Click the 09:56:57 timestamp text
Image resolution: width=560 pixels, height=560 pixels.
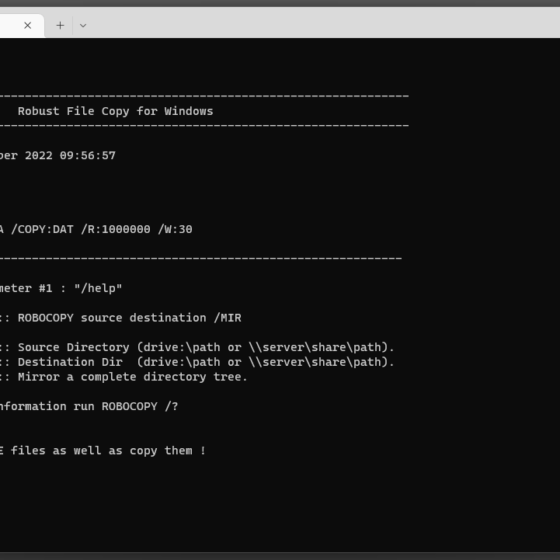tap(88, 155)
